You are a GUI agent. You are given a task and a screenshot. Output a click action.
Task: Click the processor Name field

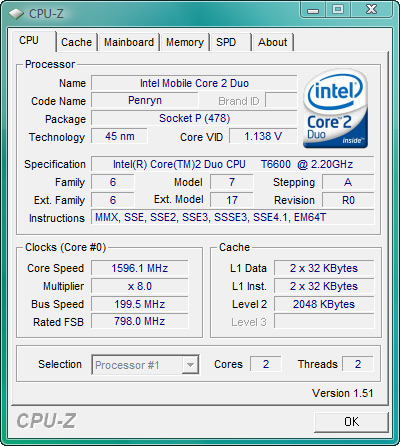[194, 83]
